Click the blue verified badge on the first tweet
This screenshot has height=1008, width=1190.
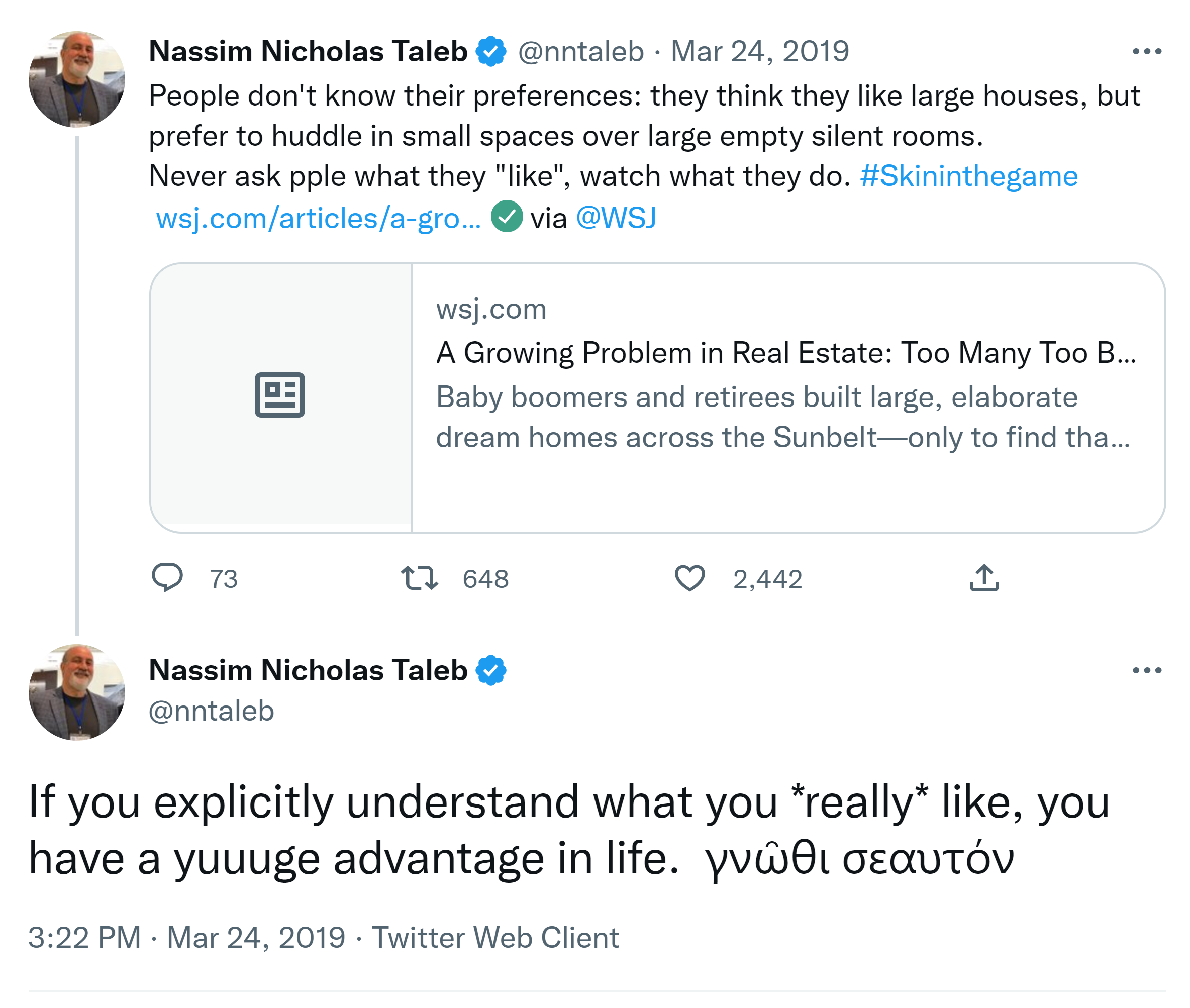491,51
